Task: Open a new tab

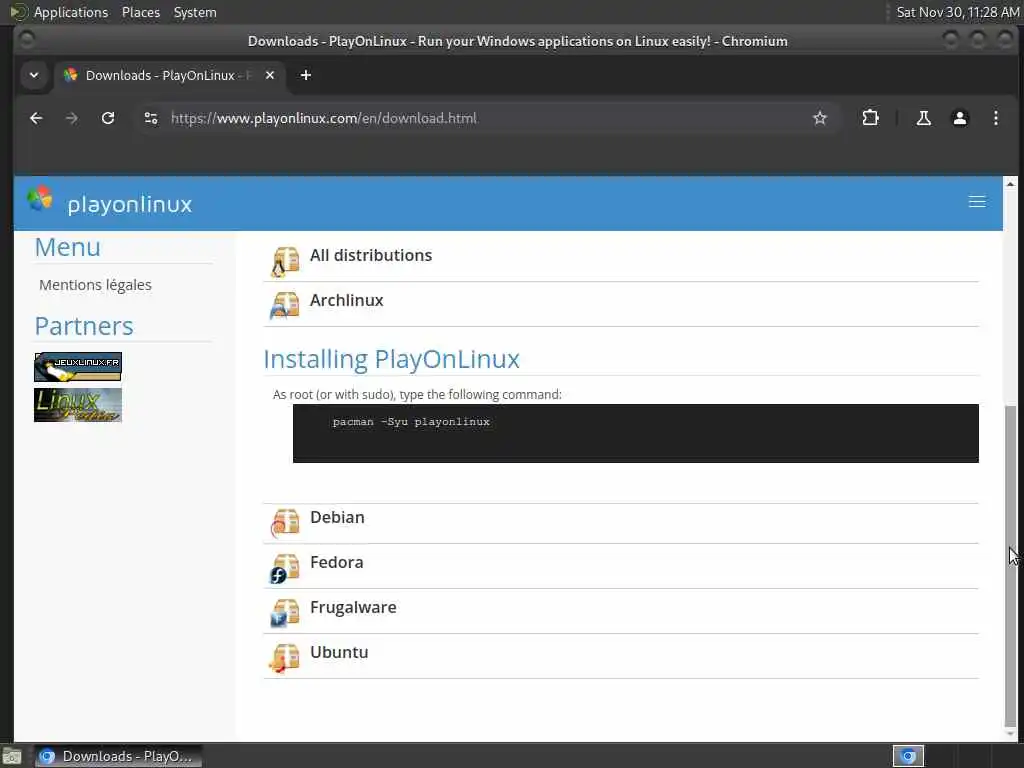Action: pyautogui.click(x=306, y=75)
